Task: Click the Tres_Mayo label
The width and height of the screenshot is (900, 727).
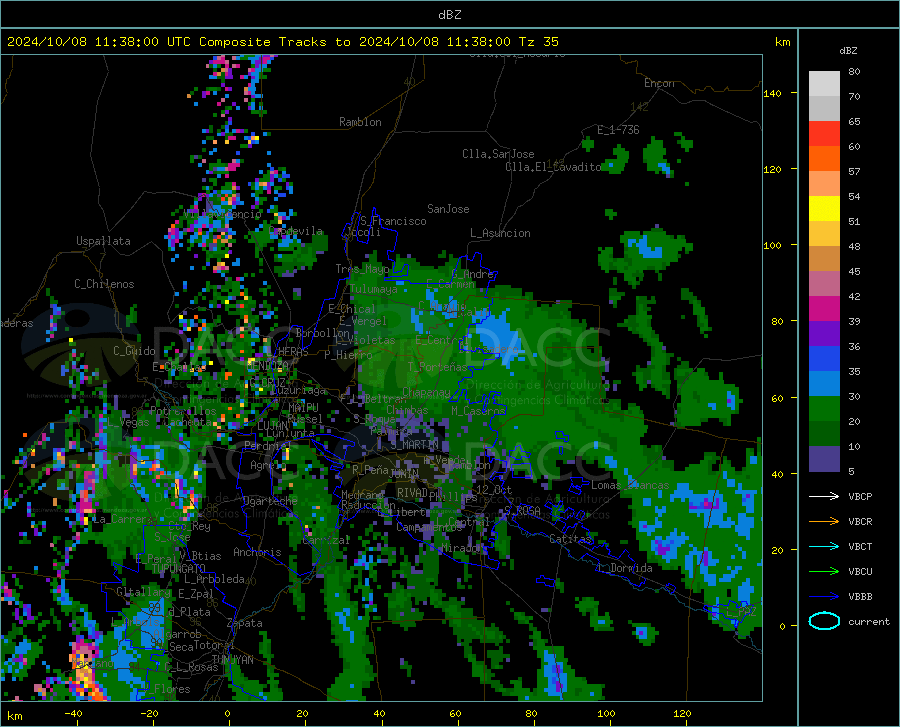Action: coord(362,269)
